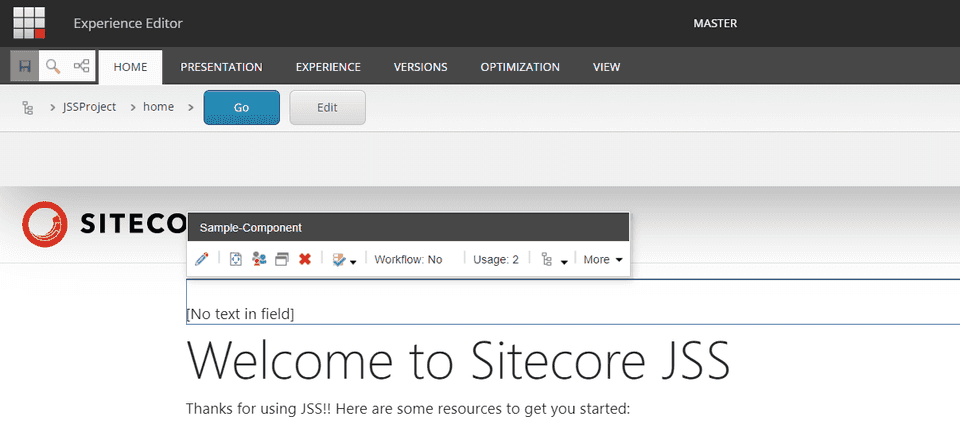
Task: Click the Sample-Component title bar text
Action: click(251, 228)
